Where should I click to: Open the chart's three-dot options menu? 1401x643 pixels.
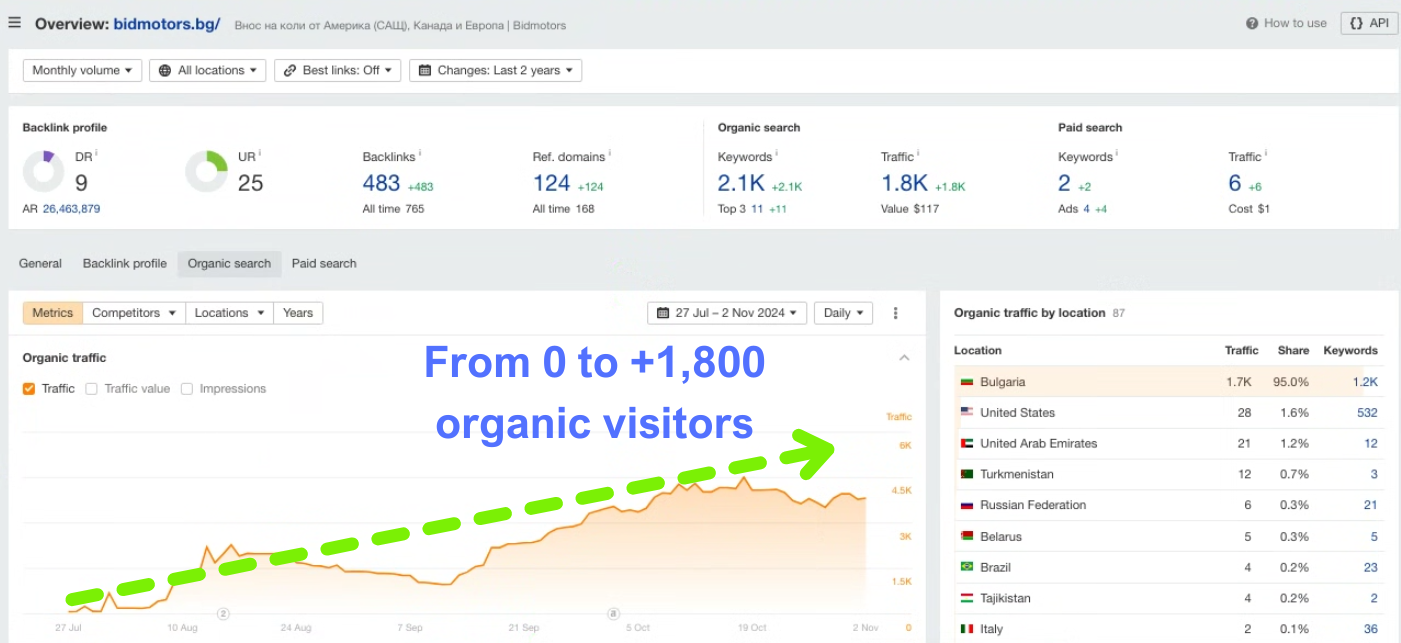[x=895, y=312]
